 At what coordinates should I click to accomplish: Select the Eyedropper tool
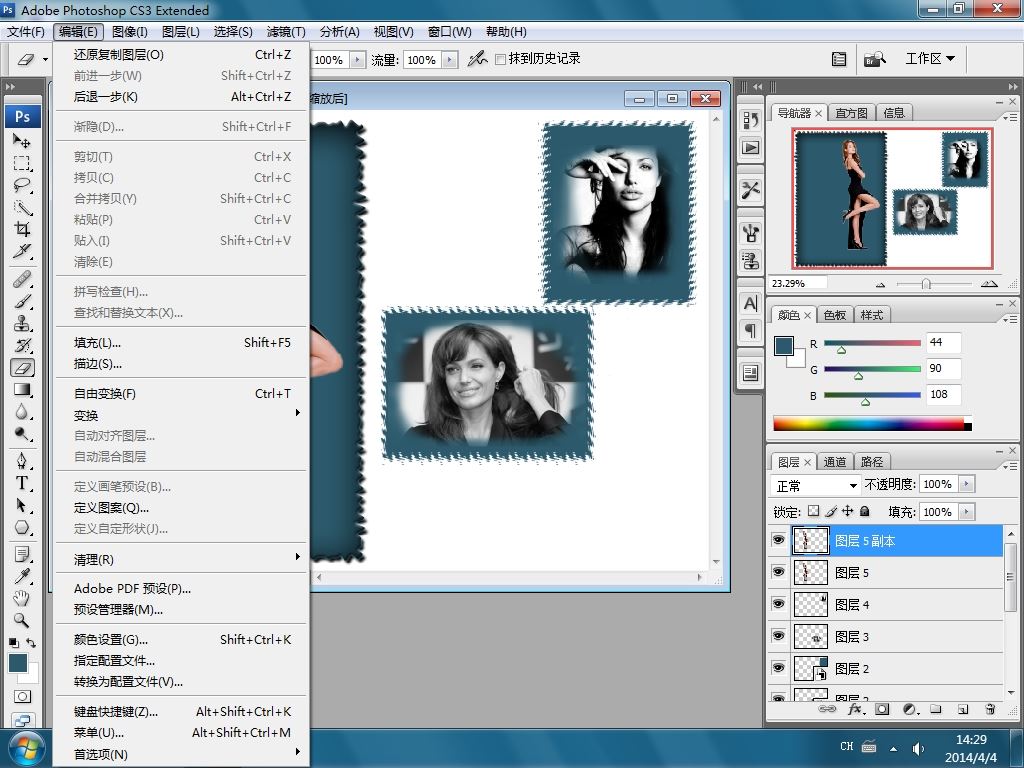click(x=22, y=577)
